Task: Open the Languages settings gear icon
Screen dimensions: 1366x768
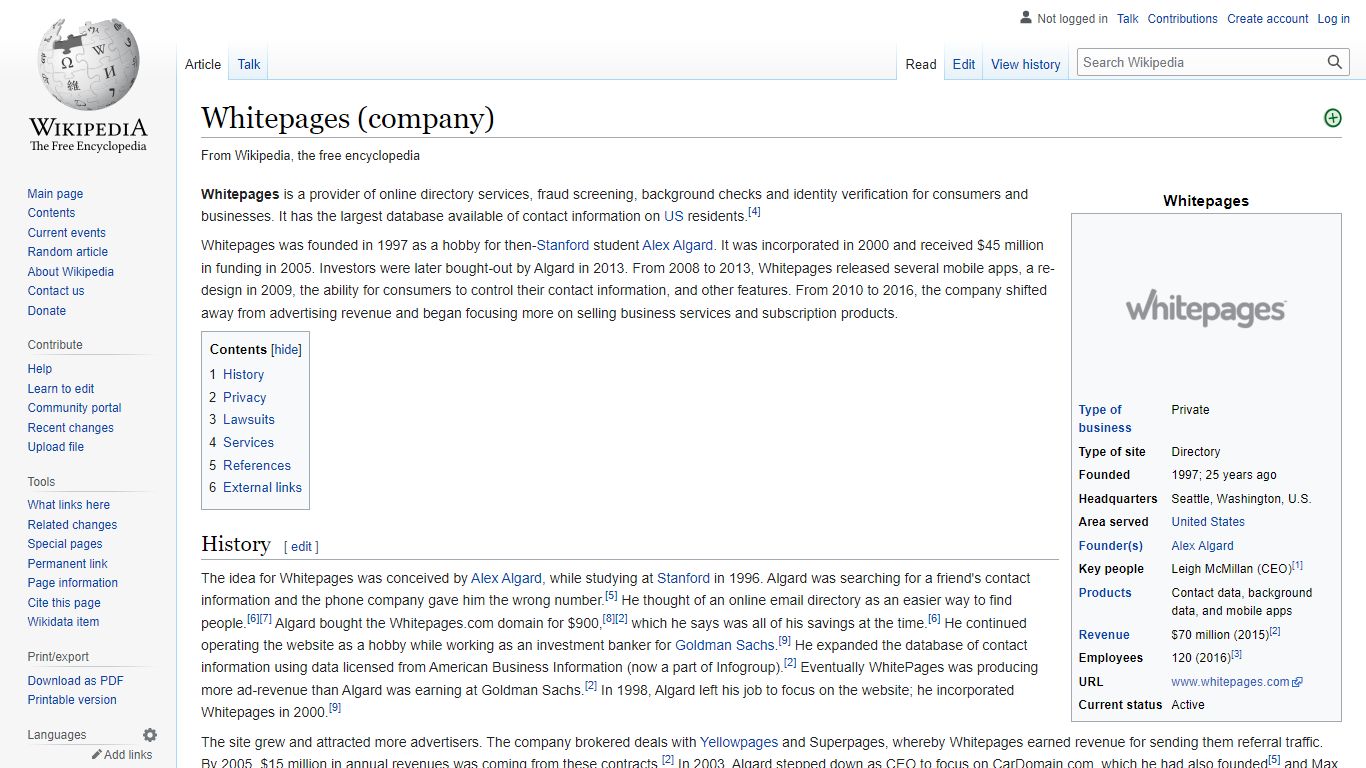Action: pyautogui.click(x=150, y=735)
